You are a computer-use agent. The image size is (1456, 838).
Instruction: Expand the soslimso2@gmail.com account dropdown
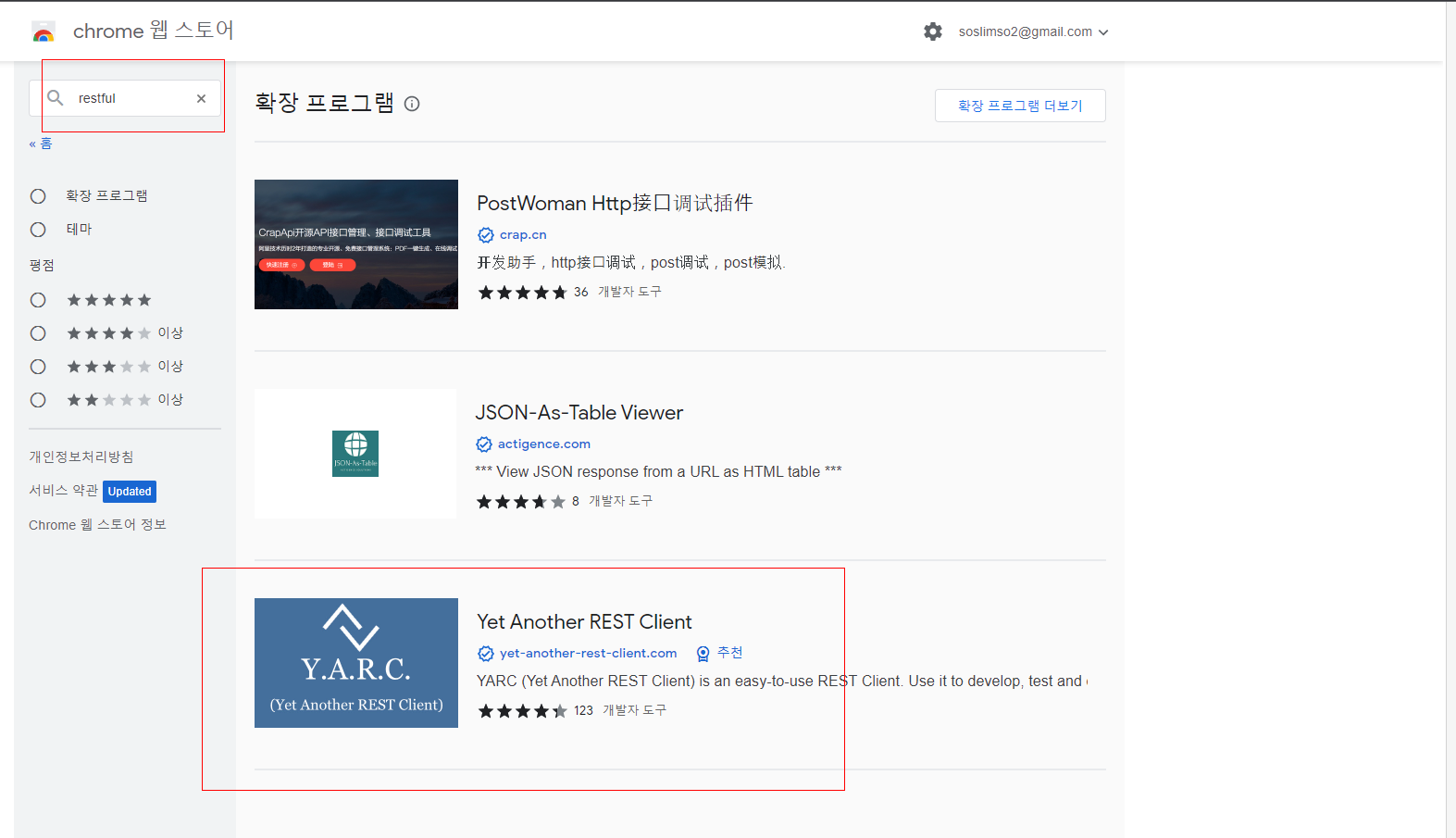(x=1033, y=31)
